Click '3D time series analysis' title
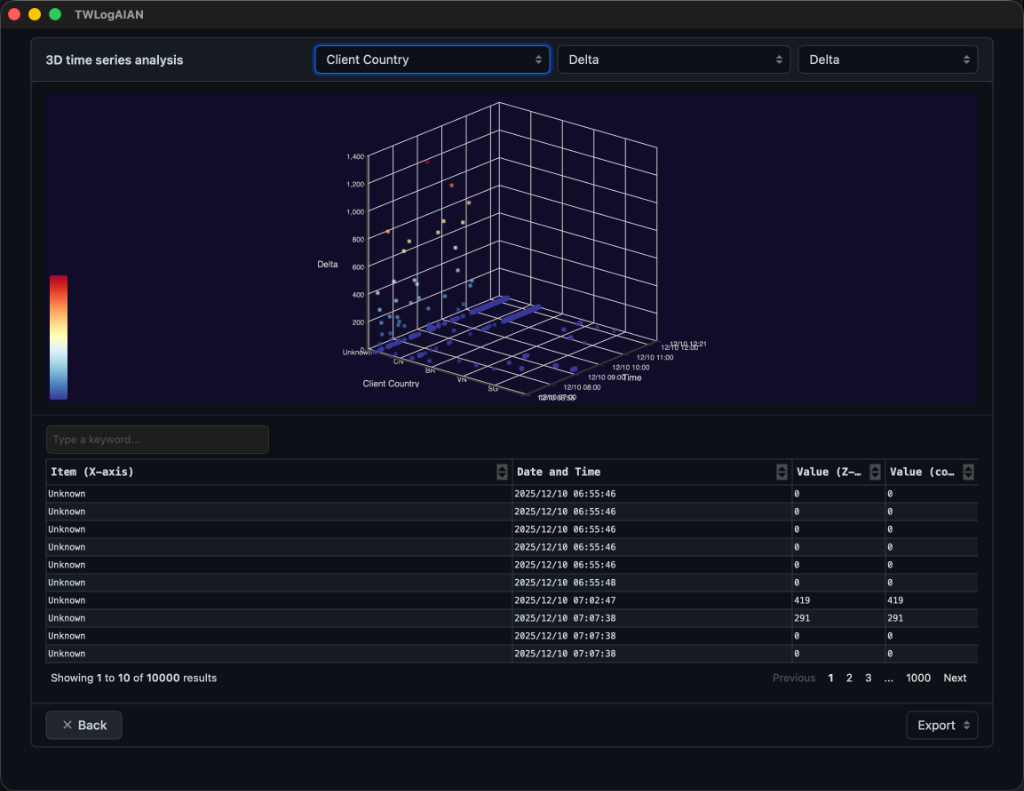Screen dimensions: 1024x791 [114, 60]
